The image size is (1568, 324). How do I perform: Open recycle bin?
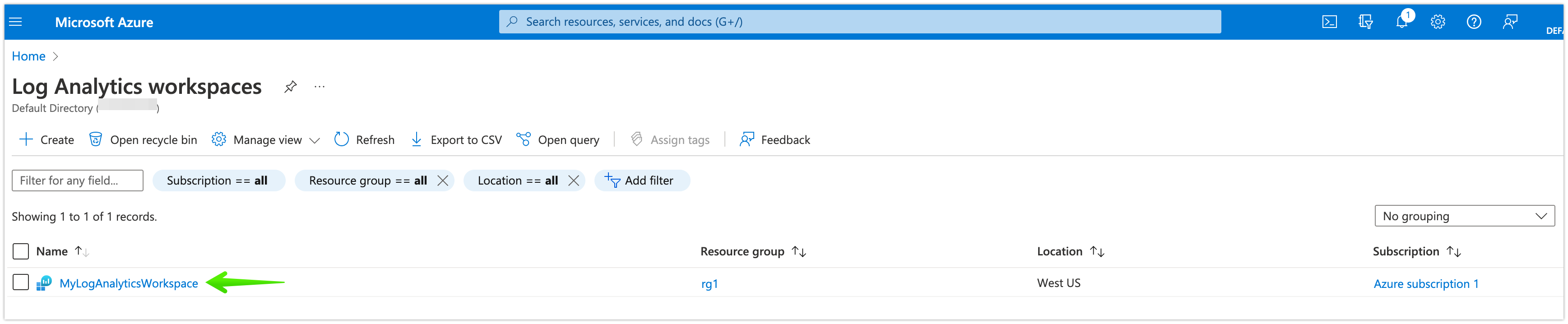click(143, 139)
